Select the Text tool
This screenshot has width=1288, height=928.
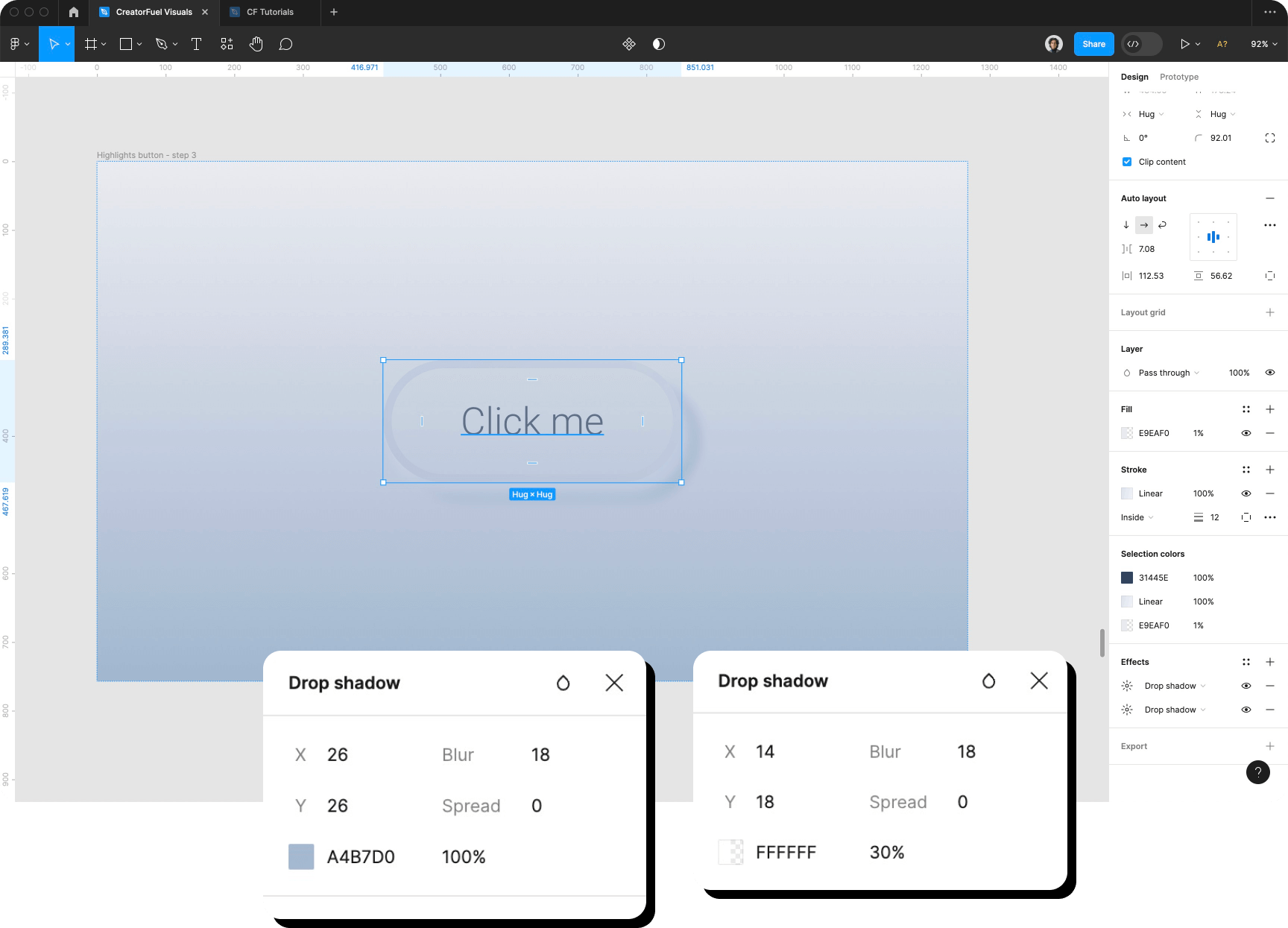pyautogui.click(x=196, y=44)
